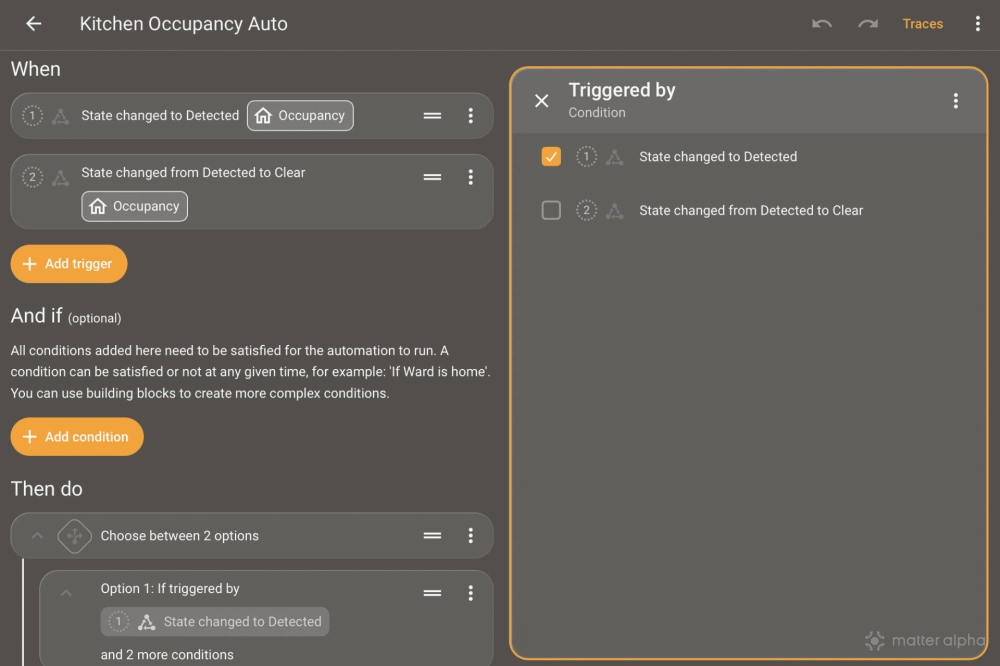
Task: Go back with the arrow icon
Action: point(33,24)
